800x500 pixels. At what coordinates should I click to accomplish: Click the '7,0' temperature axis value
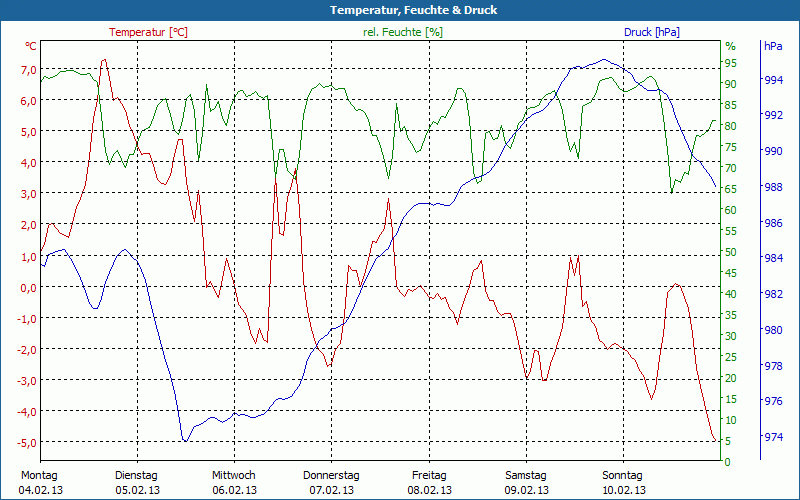tap(28, 70)
